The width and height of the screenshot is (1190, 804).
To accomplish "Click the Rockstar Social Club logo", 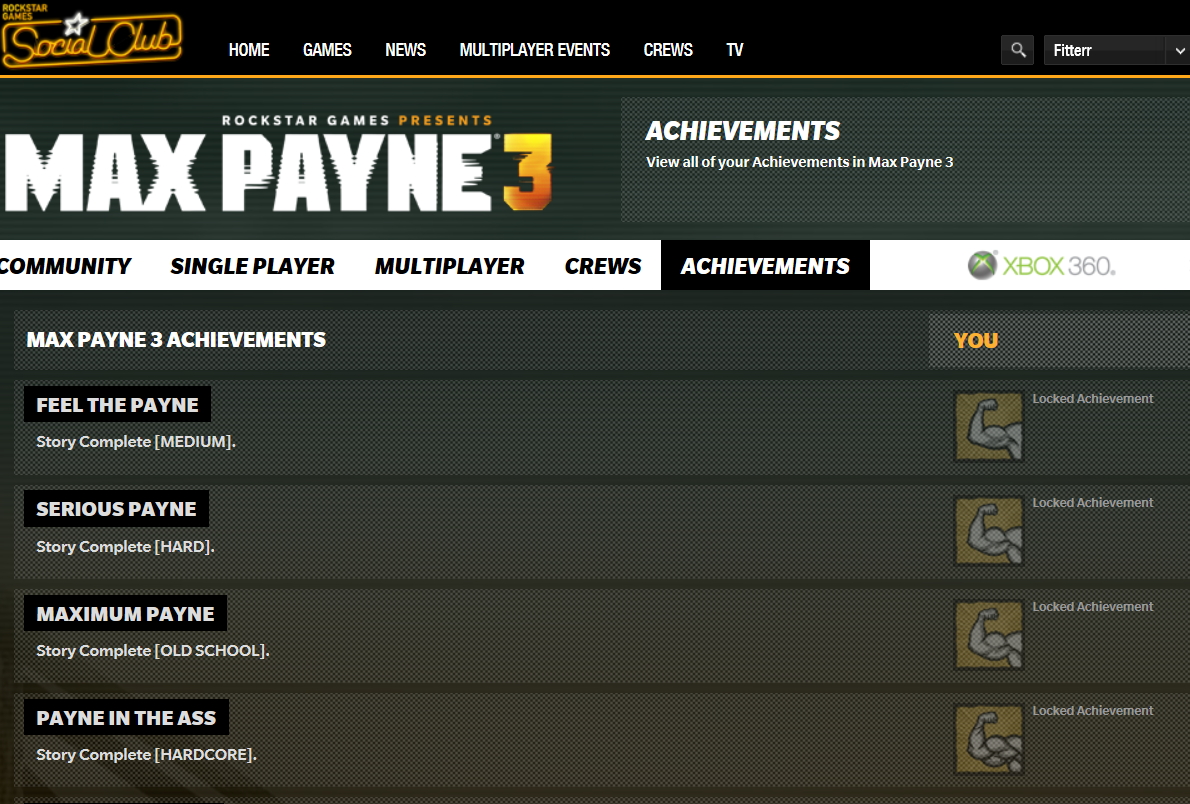I will click(x=91, y=36).
